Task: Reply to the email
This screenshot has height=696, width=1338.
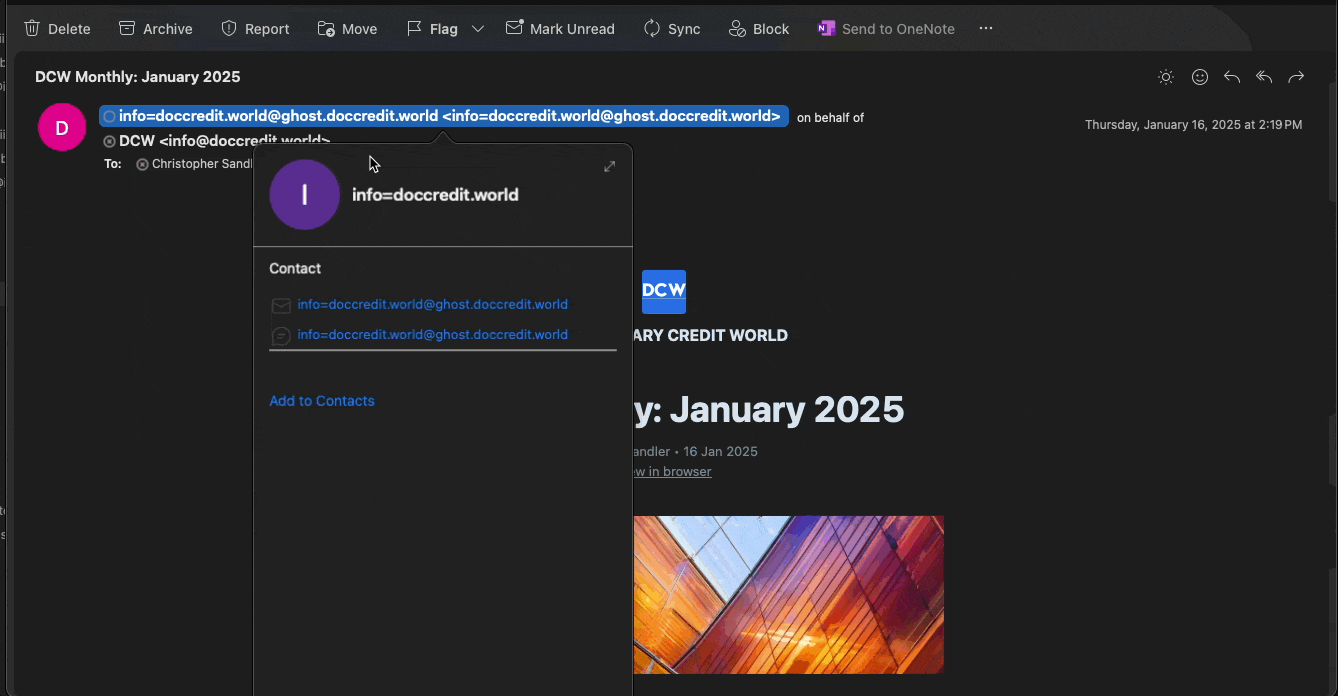Action: (1232, 77)
